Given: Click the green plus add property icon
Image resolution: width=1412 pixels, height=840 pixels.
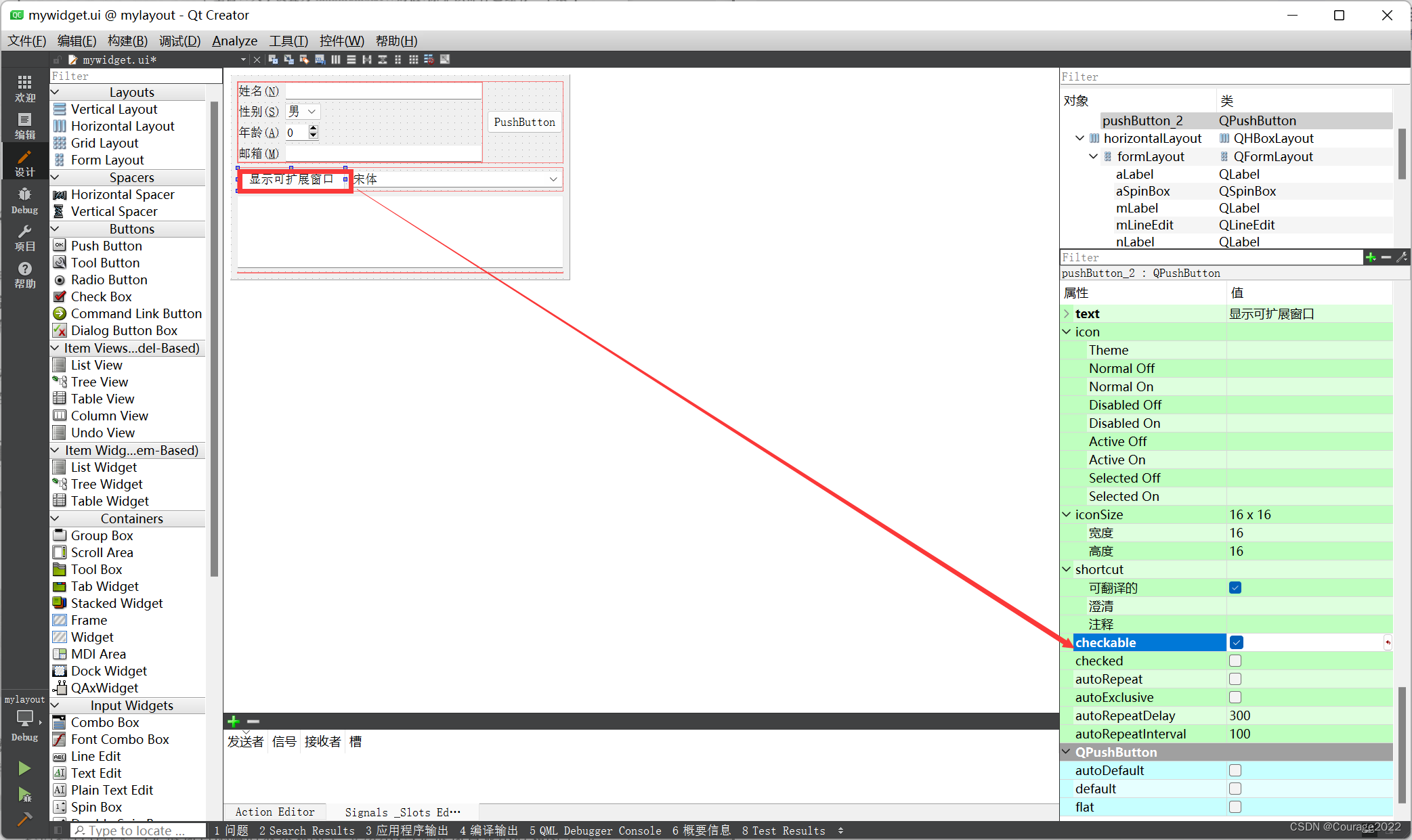Looking at the screenshot, I should pos(1370,257).
